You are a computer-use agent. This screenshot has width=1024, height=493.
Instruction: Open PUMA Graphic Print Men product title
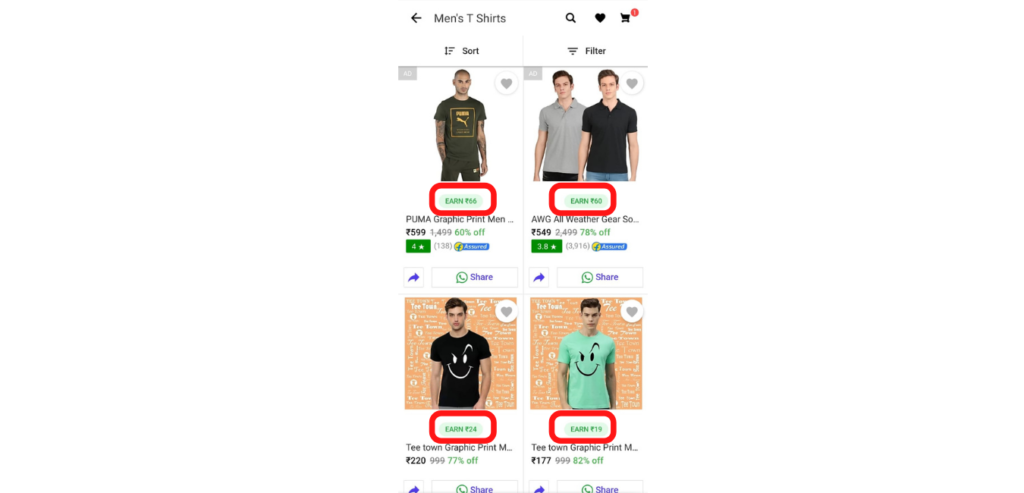(x=460, y=219)
